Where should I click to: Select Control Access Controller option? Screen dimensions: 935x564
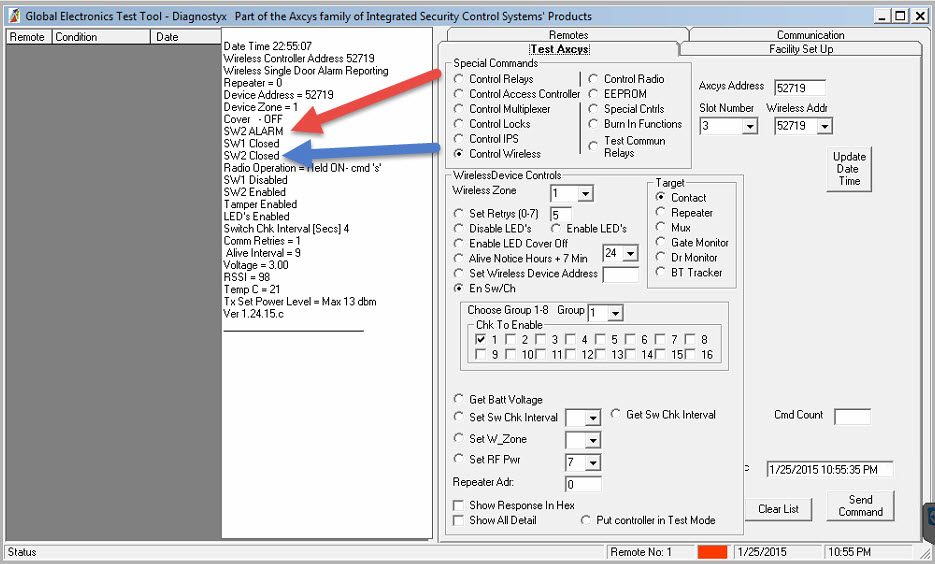459,94
